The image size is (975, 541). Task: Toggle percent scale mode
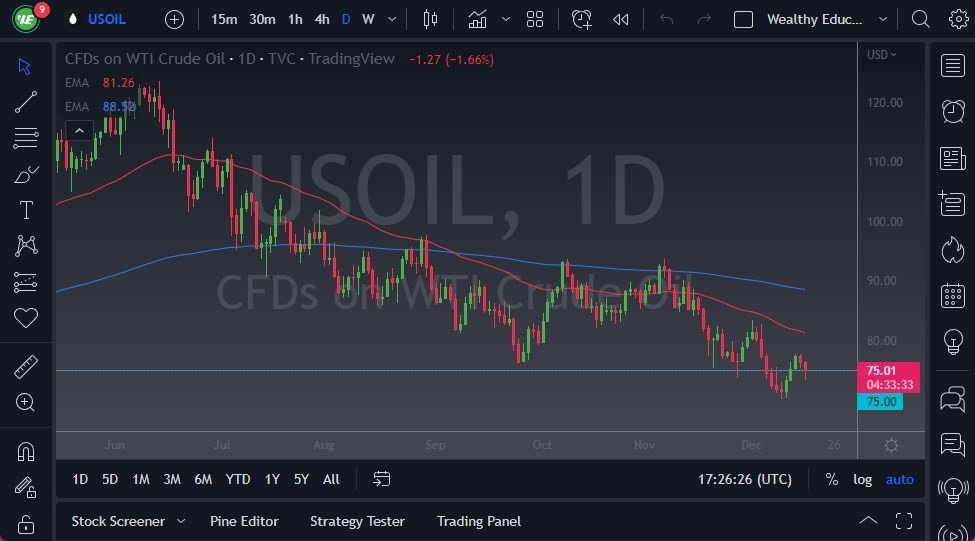click(831, 479)
